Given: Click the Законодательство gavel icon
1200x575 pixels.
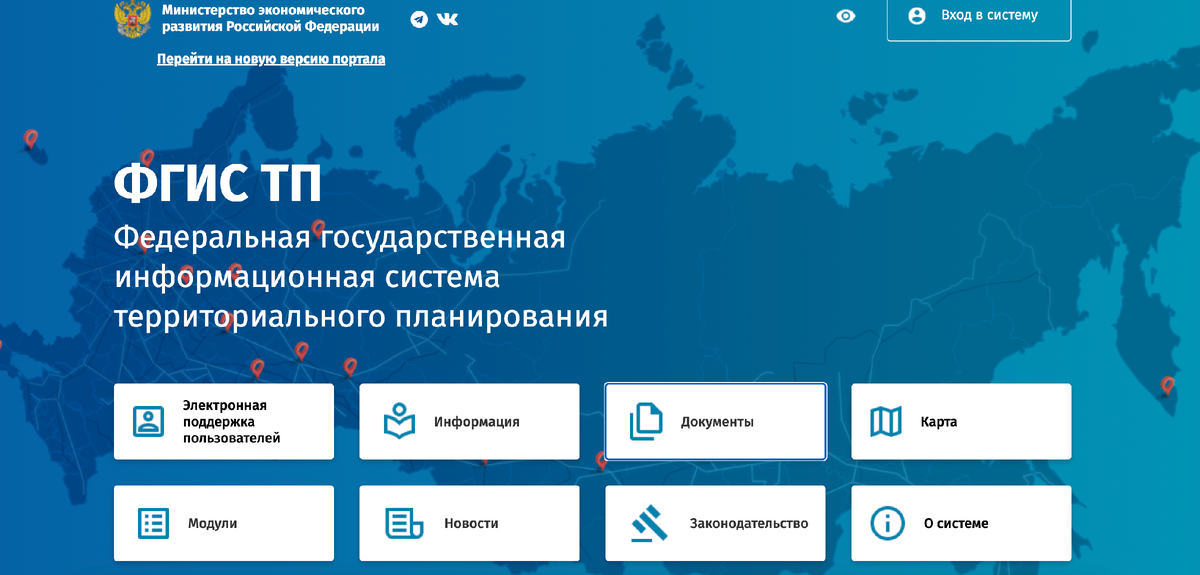Looking at the screenshot, I should tap(649, 523).
